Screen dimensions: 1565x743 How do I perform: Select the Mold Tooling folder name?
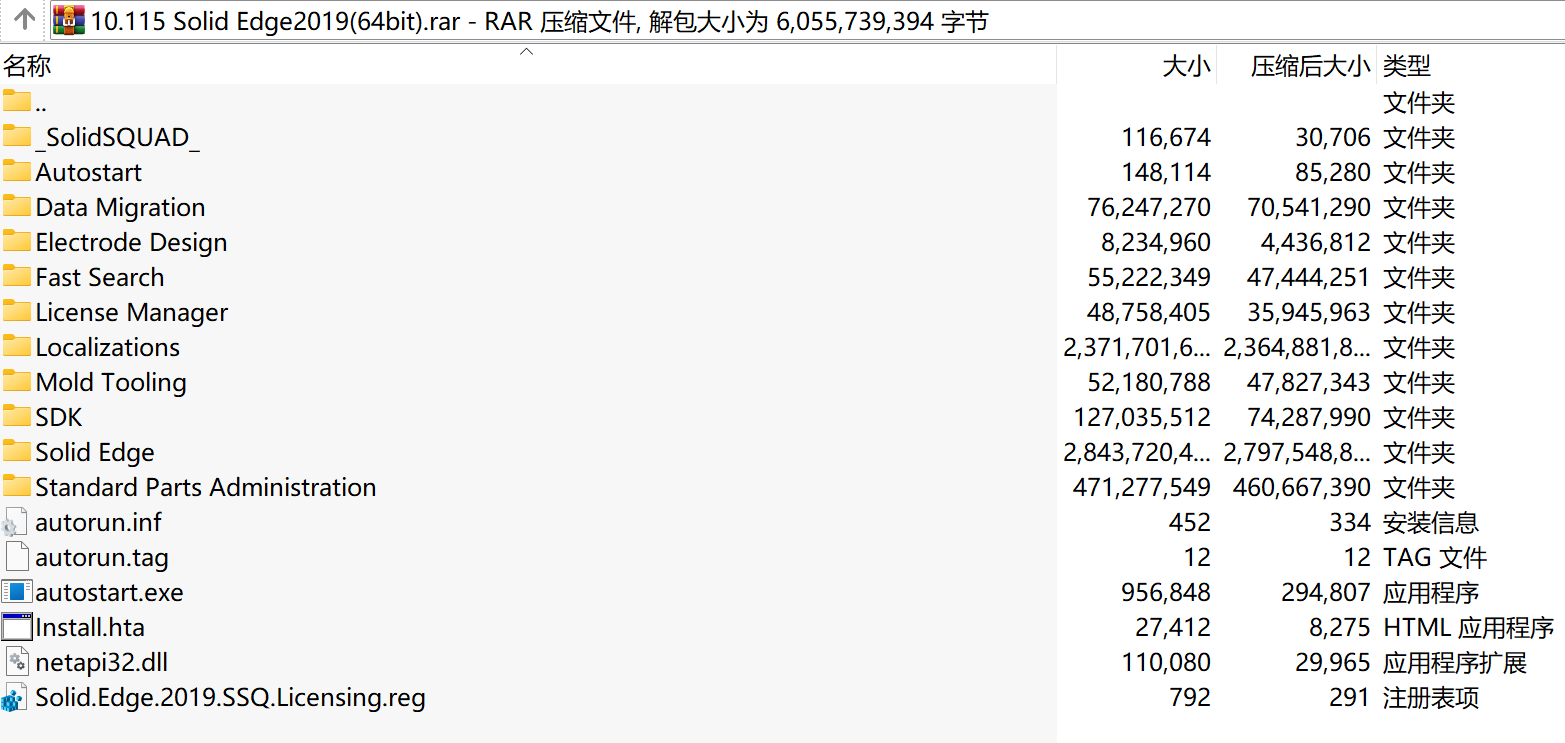coord(111,382)
